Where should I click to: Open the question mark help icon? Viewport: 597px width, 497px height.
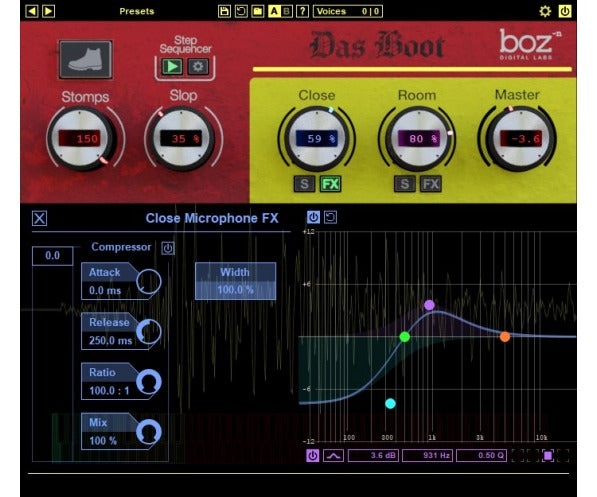coord(302,11)
